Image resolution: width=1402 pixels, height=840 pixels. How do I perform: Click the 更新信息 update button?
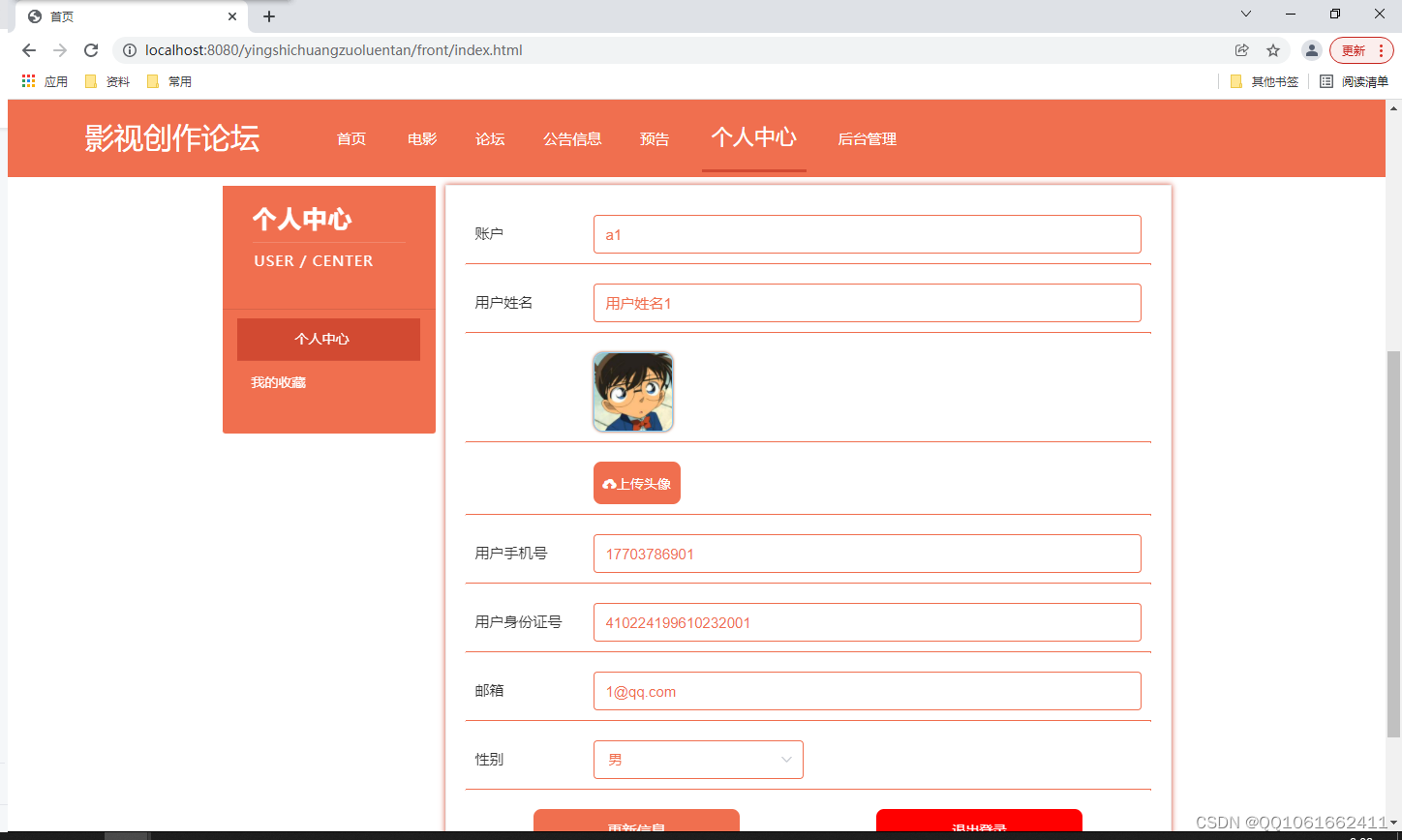(x=635, y=825)
